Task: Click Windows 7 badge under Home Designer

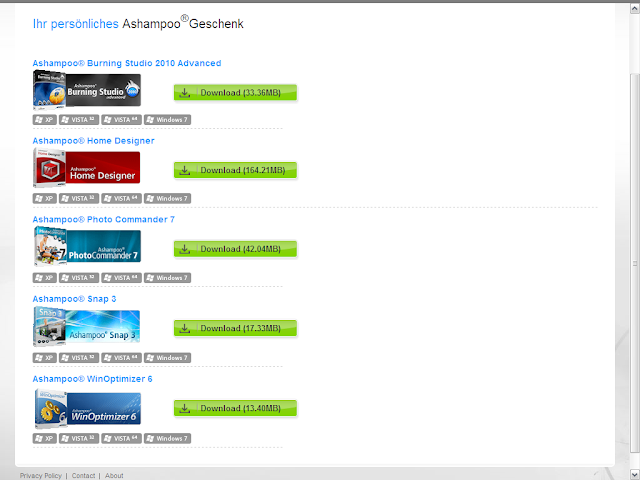Action: point(167,198)
